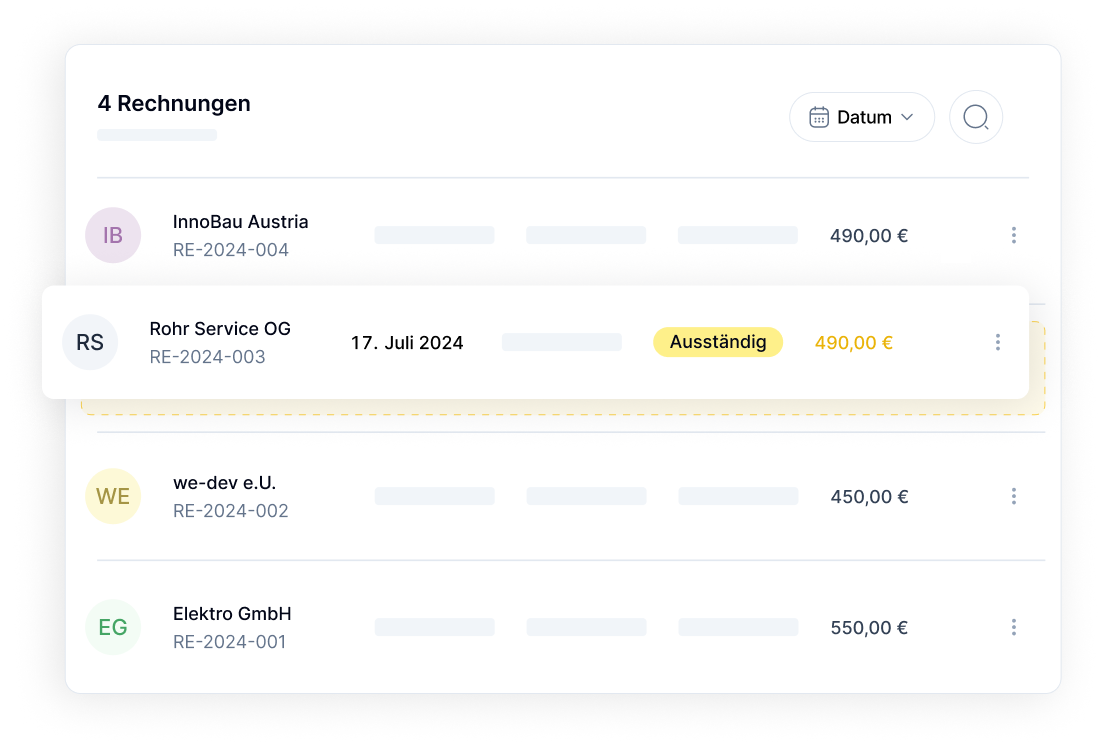The image size is (1102, 746).
Task: Toggle the Ausständig status badge
Action: point(718,341)
